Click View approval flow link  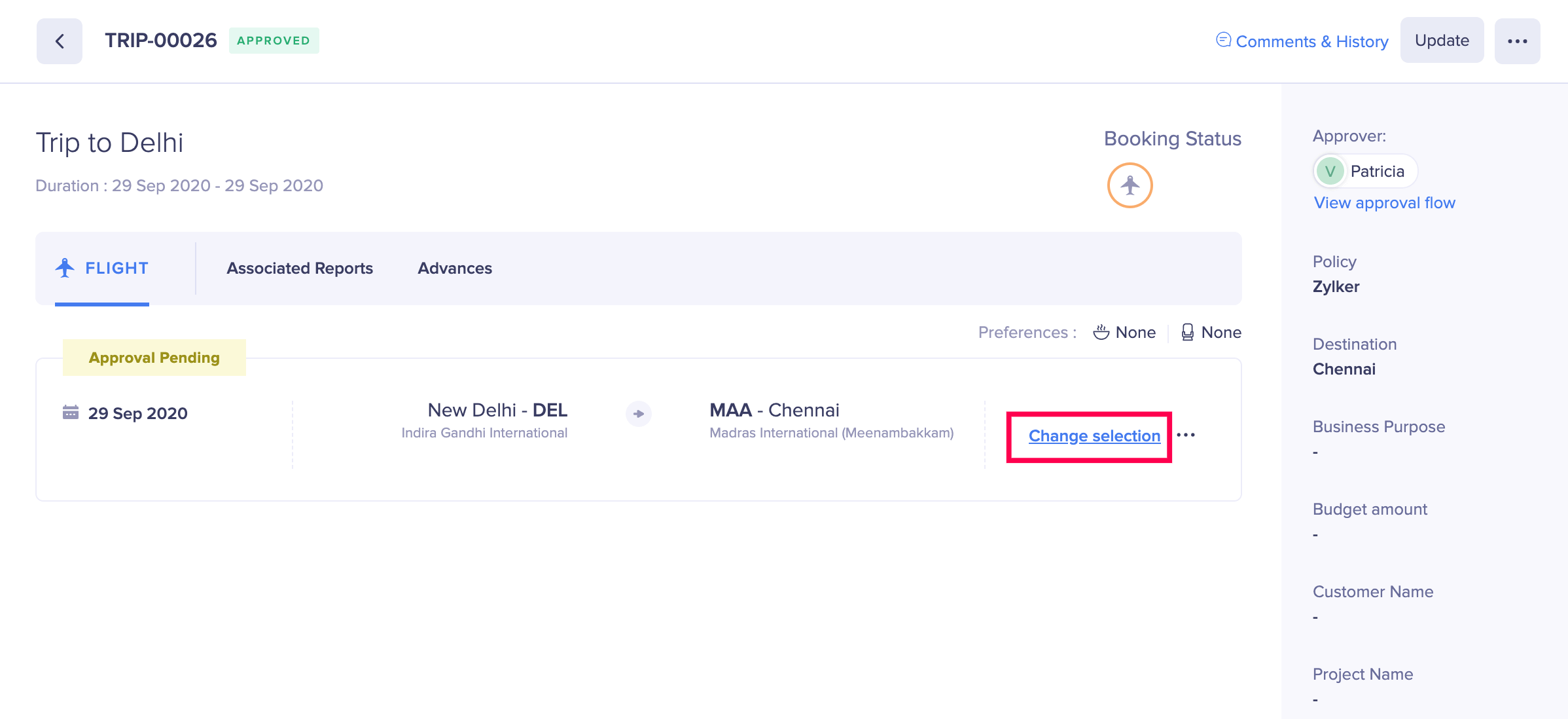point(1384,203)
